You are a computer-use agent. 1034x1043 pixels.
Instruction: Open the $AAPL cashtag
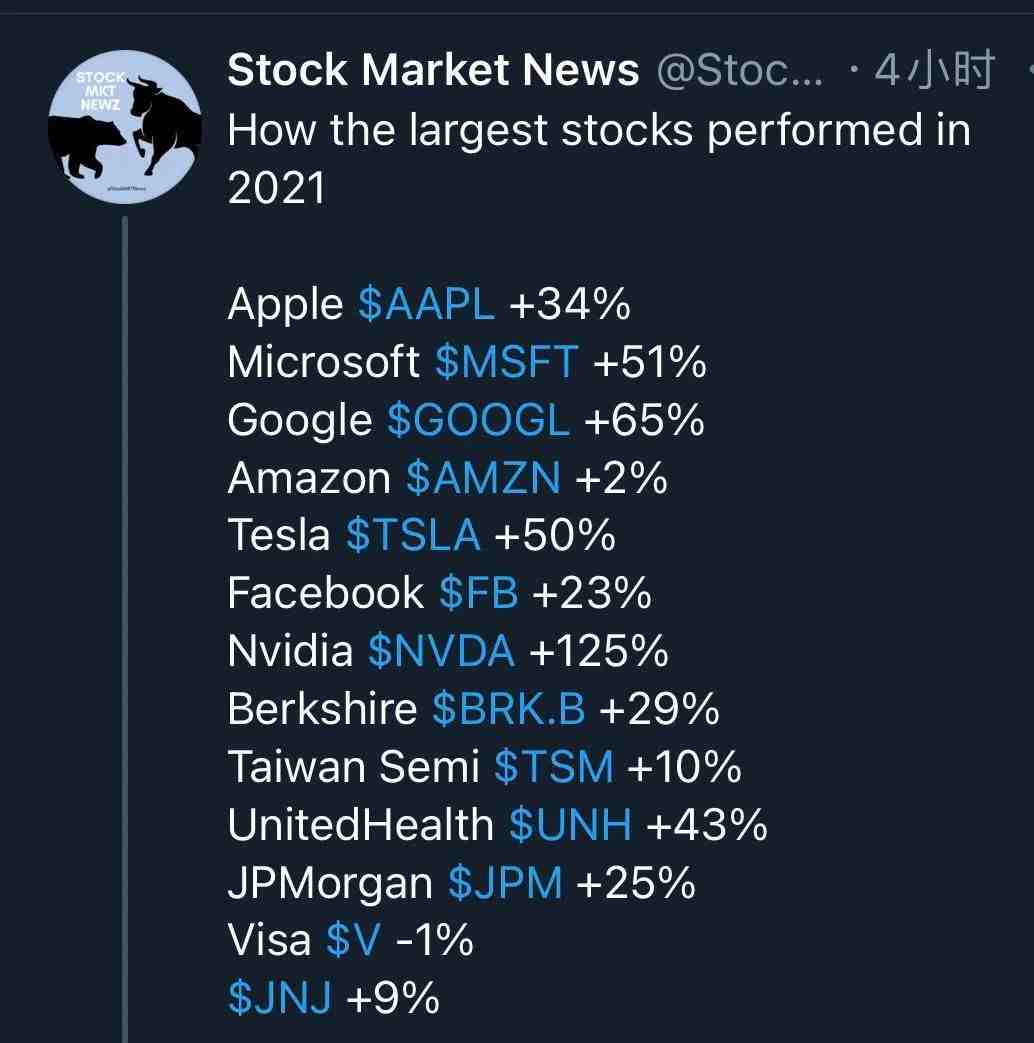pyautogui.click(x=427, y=305)
